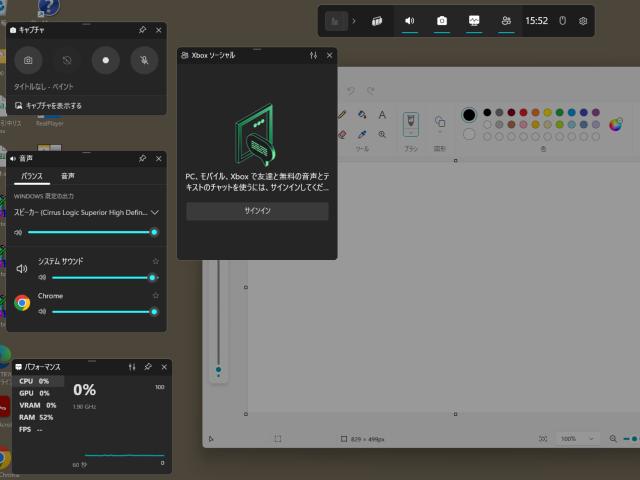The width and height of the screenshot is (640, 480).
Task: Favorite Chrome with the star icon
Action: (156, 296)
